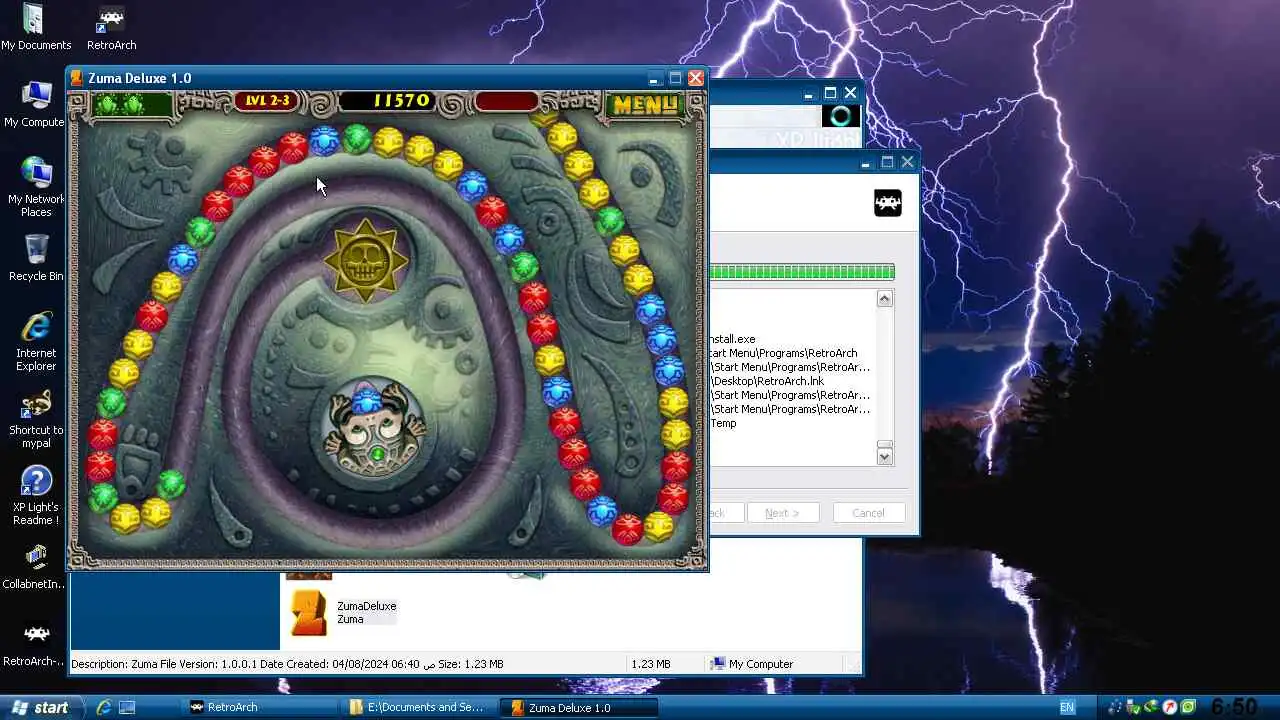Select the Internet Explorer desktop icon

click(x=36, y=341)
